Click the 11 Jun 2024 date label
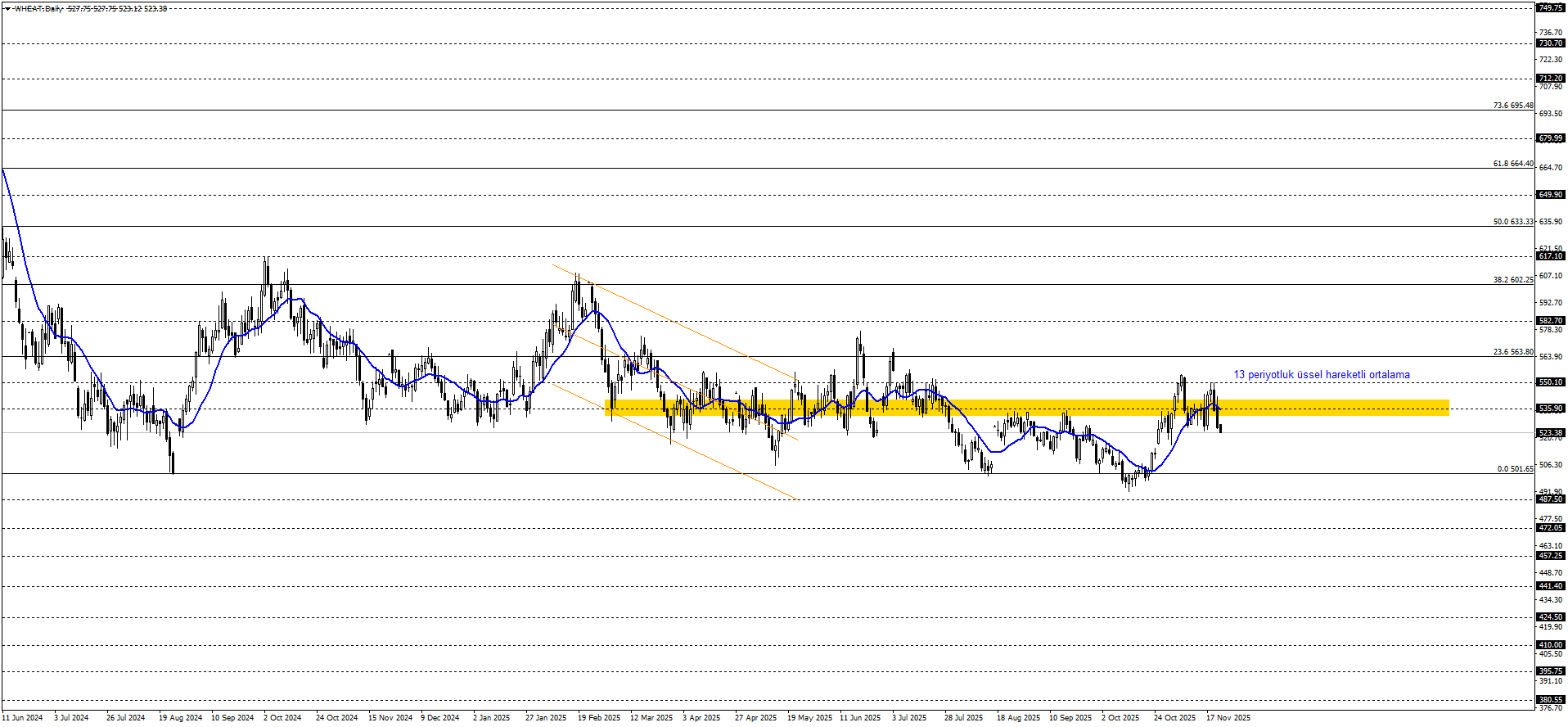This screenshot has width=1568, height=727. tap(22, 718)
